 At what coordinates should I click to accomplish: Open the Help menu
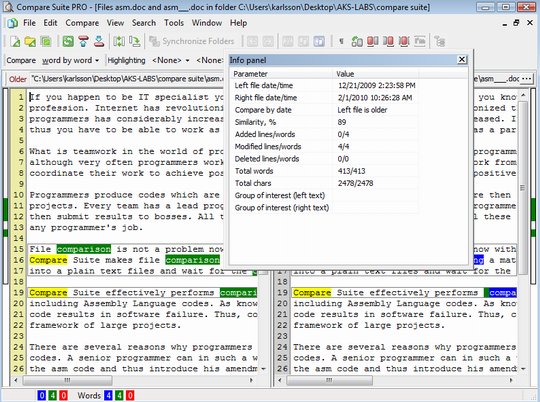pyautogui.click(x=238, y=23)
